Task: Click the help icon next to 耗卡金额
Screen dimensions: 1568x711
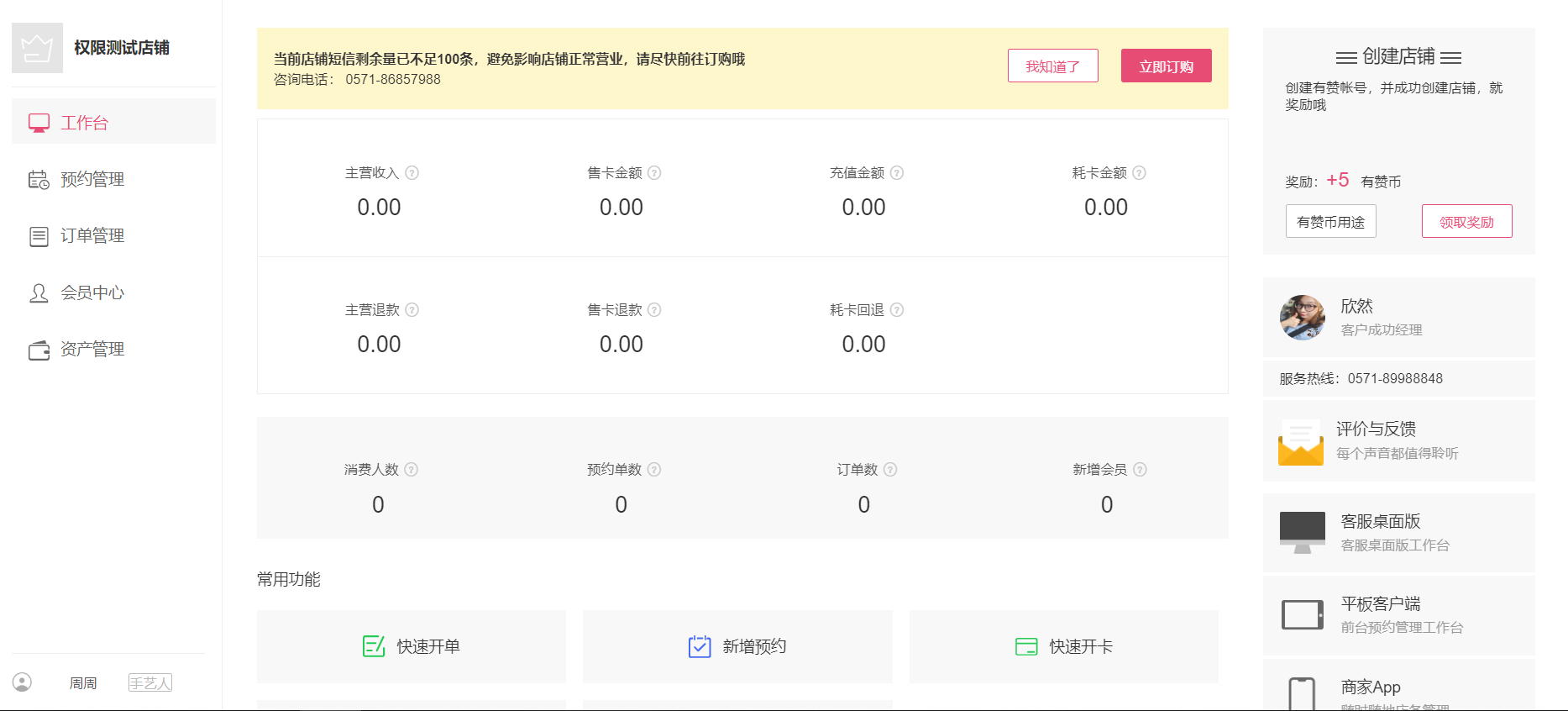Action: click(1139, 173)
